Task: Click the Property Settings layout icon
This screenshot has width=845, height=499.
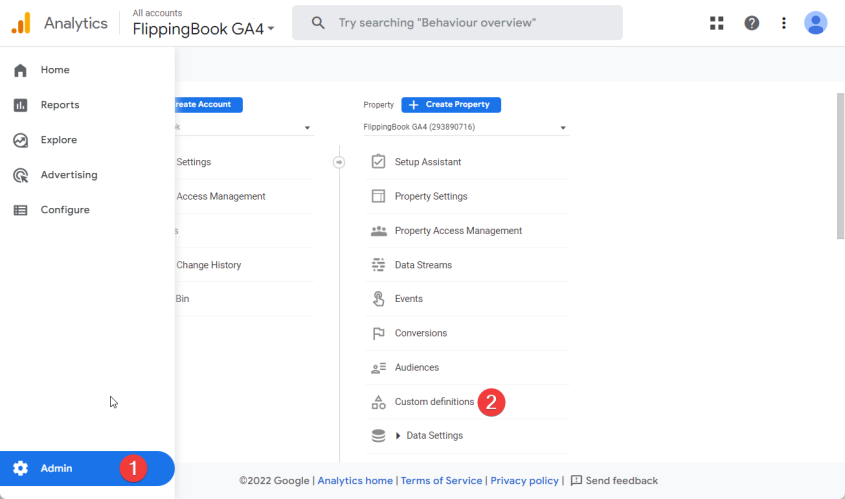Action: pyautogui.click(x=378, y=196)
